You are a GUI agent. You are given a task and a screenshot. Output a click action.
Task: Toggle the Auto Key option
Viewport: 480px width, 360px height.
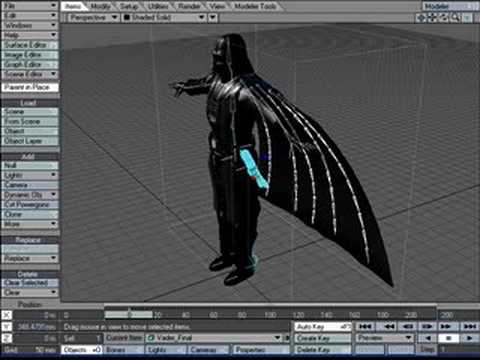point(323,327)
